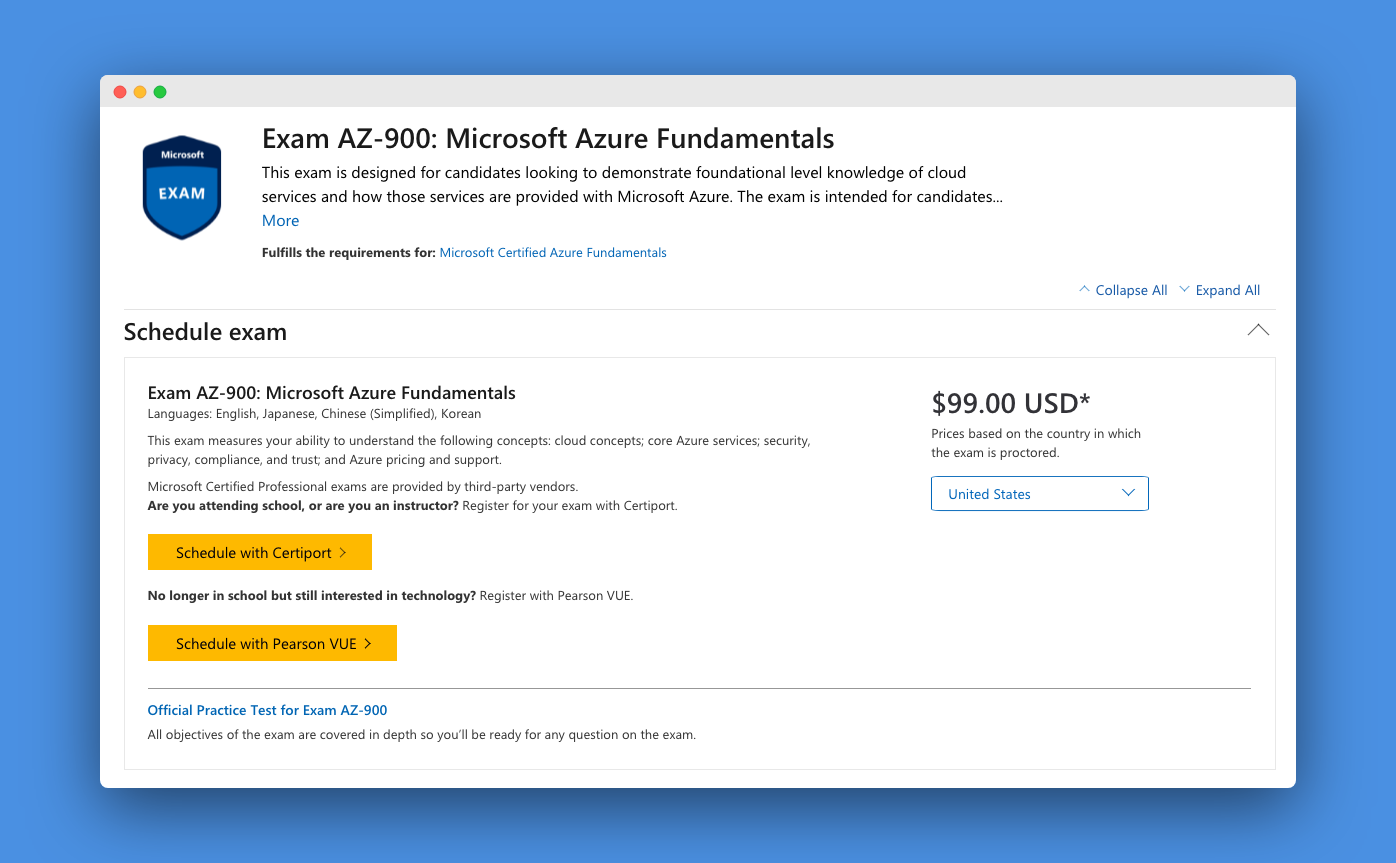
Task: Open the United States country dropdown
Action: click(x=1040, y=494)
